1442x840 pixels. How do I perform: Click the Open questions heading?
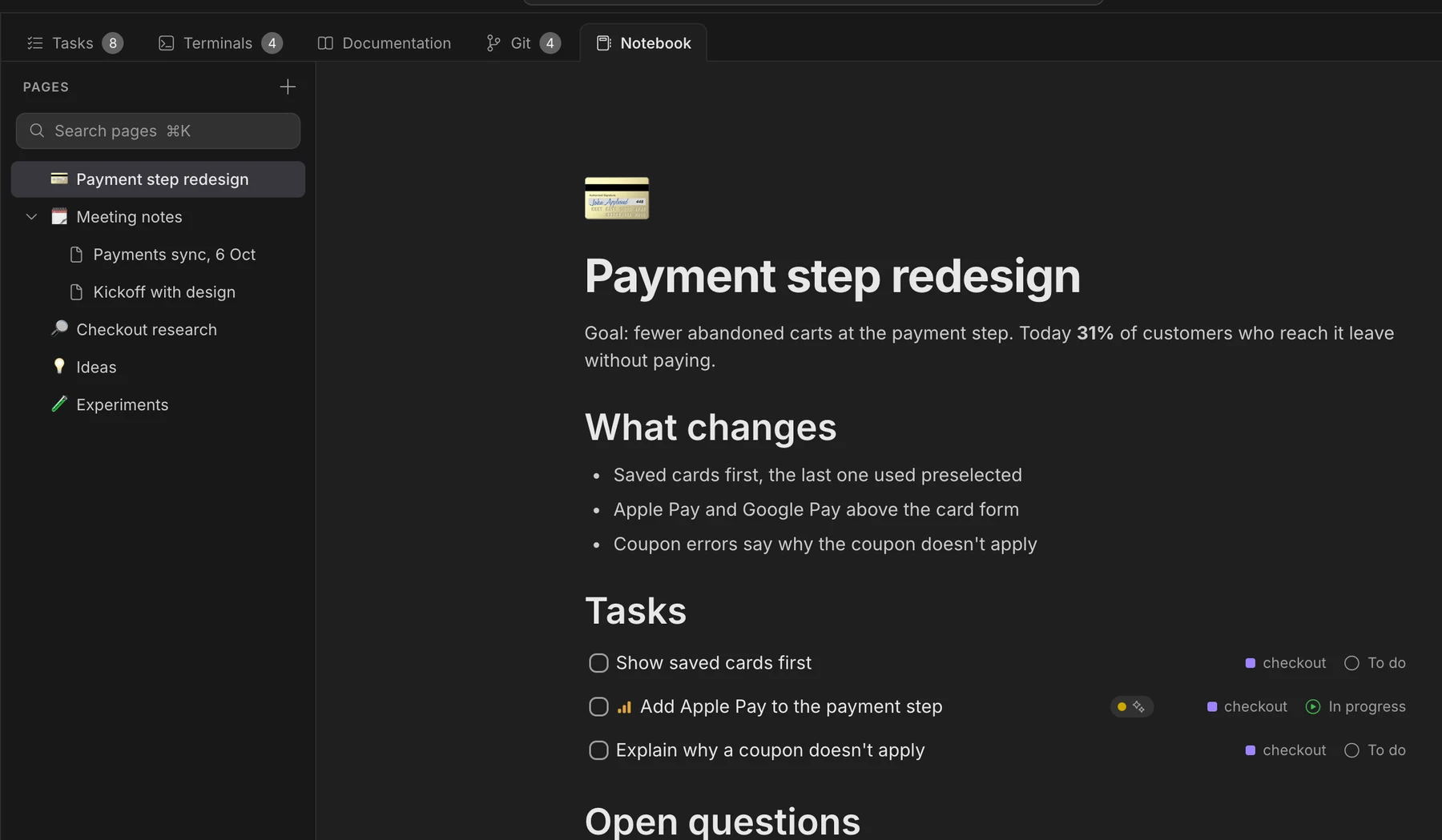tap(722, 821)
